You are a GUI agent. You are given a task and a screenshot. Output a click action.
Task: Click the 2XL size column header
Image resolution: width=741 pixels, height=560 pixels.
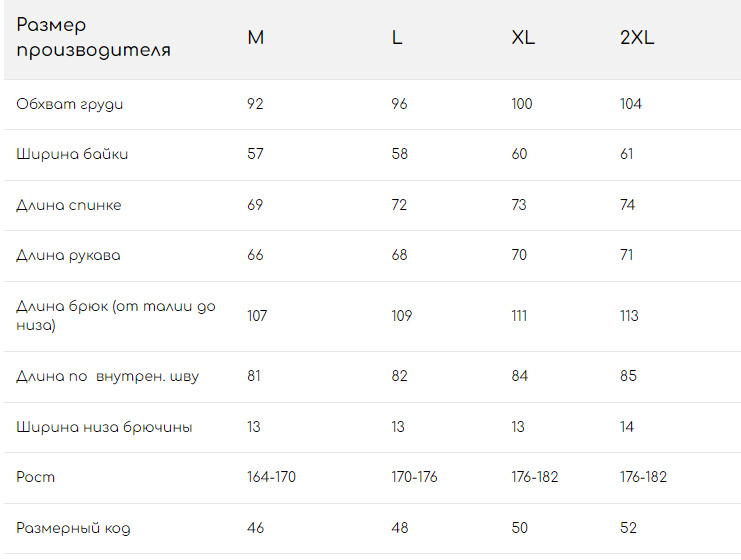(x=637, y=38)
